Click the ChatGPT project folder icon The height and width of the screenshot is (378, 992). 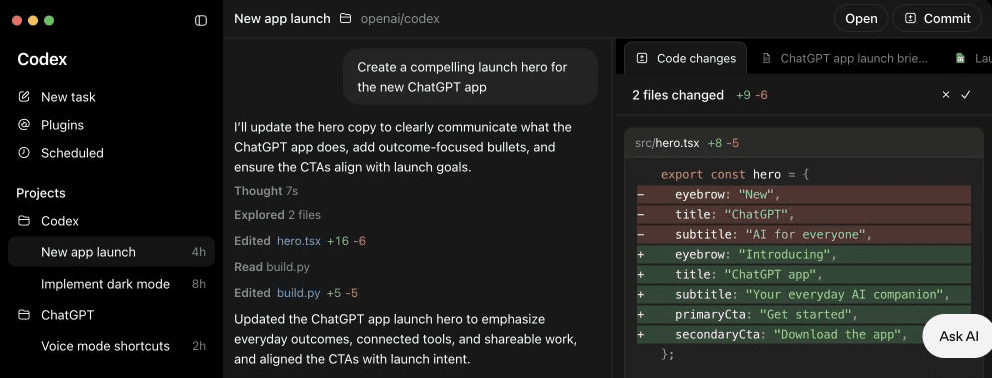(x=24, y=315)
